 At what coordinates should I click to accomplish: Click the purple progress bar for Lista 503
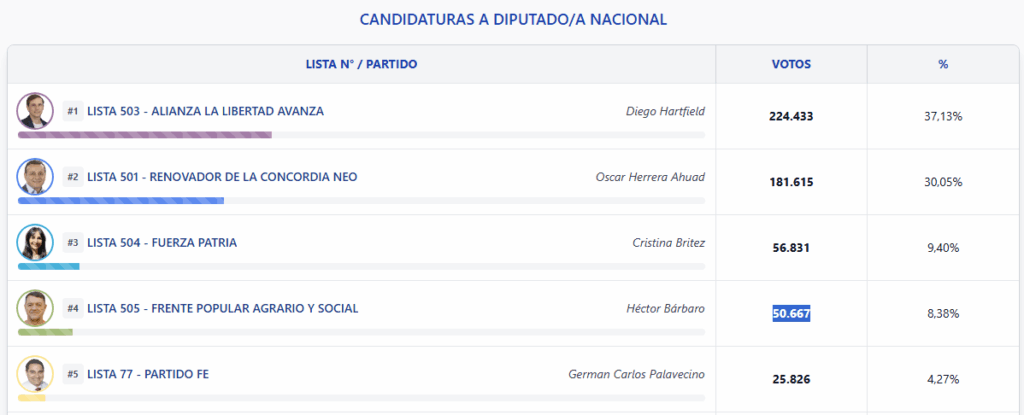tap(145, 134)
